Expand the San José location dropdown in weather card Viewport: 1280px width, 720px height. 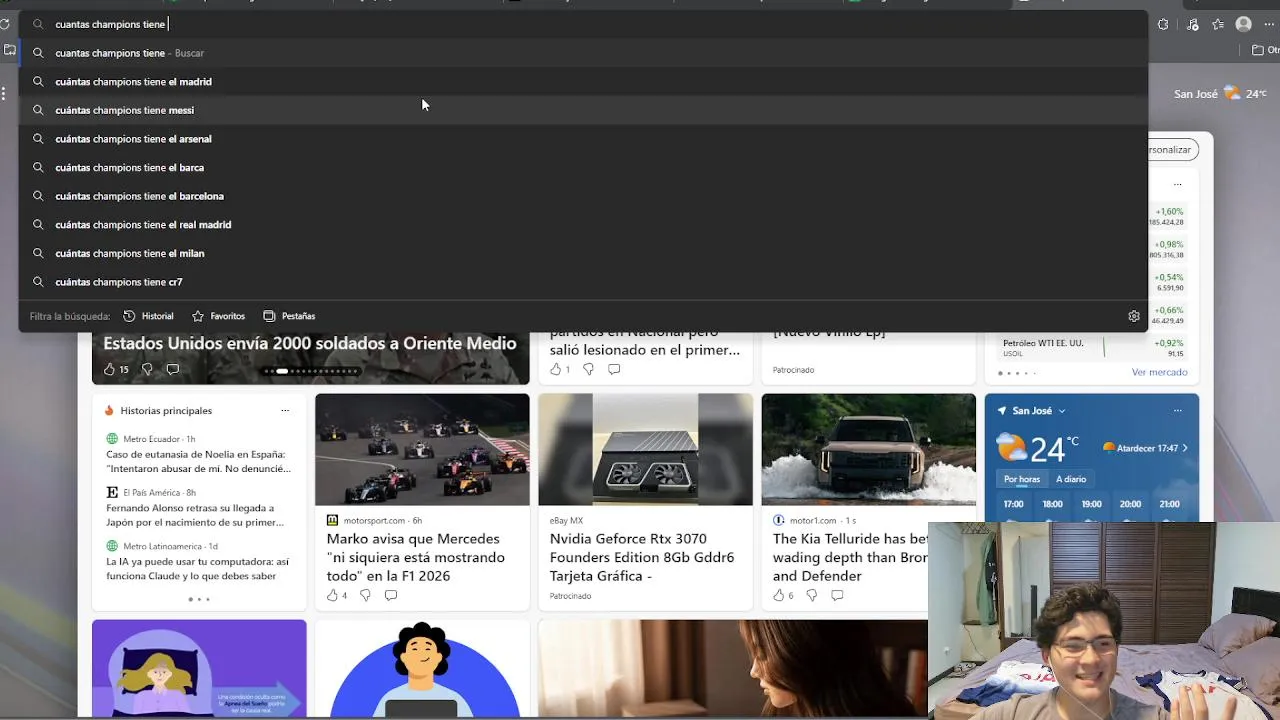1062,411
